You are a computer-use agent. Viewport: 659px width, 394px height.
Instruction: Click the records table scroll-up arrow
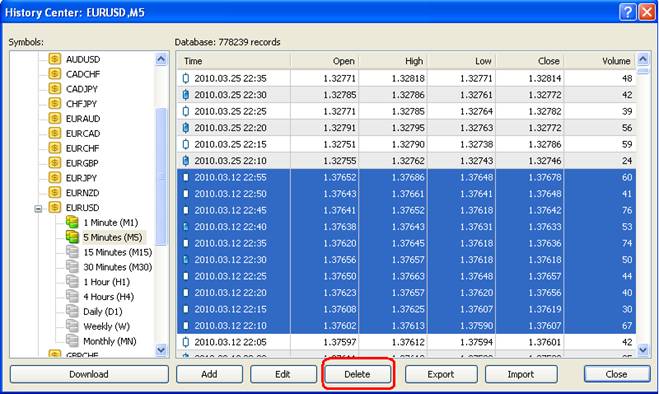click(643, 59)
